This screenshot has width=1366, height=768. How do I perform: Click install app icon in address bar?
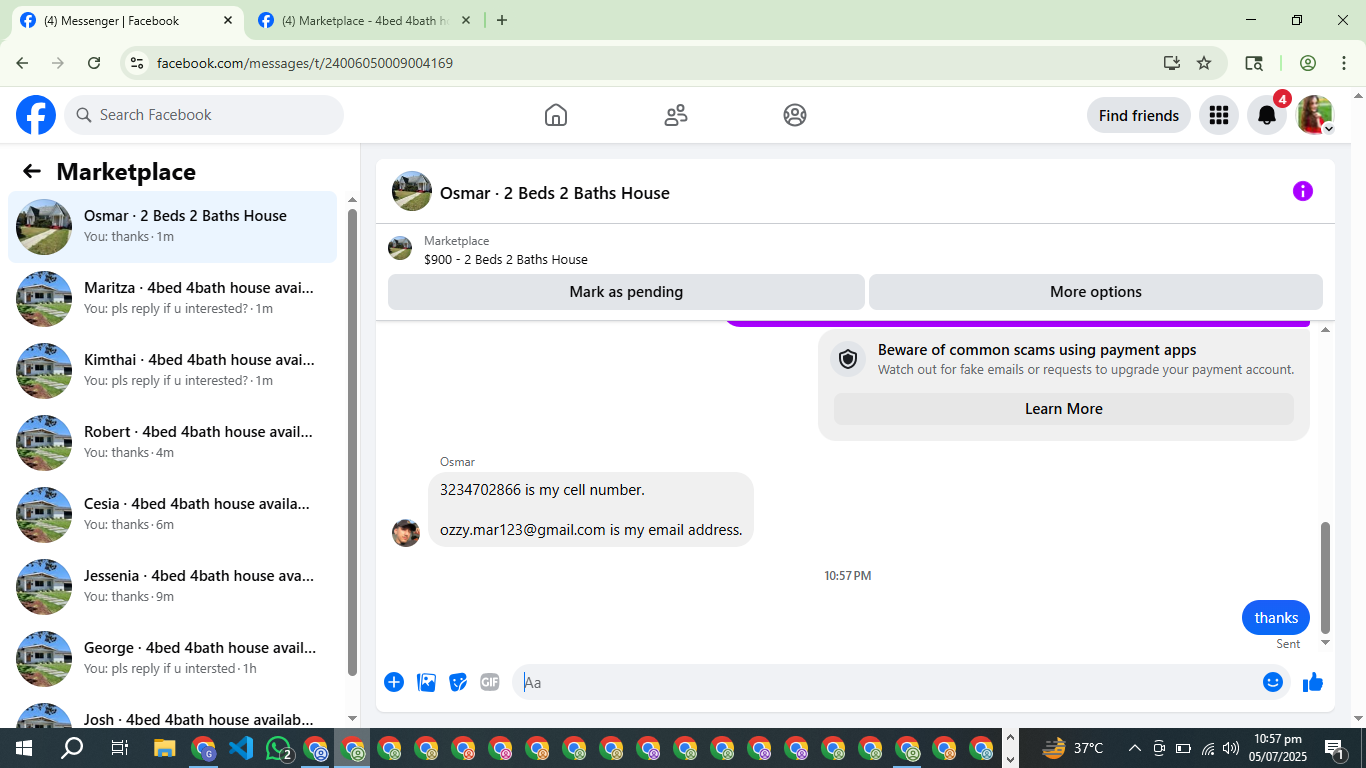pos(1172,63)
